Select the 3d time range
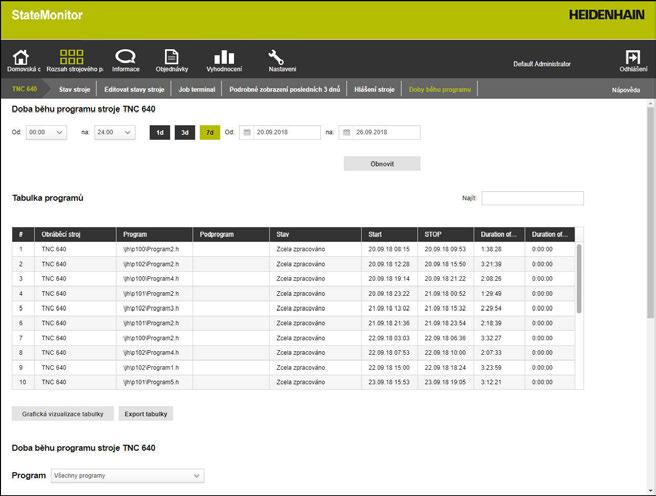 pyautogui.click(x=185, y=133)
